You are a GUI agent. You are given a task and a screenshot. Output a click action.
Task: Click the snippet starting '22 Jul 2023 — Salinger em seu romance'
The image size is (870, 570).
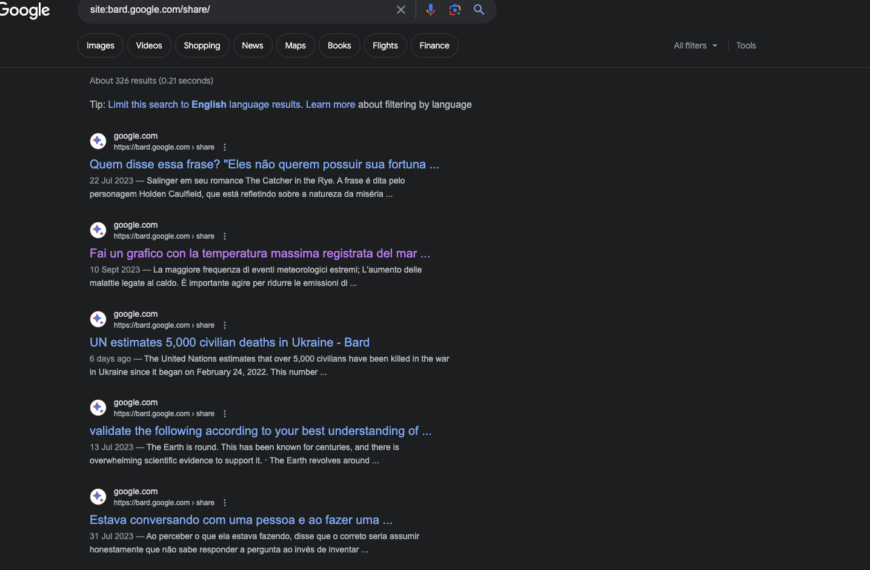(247, 187)
